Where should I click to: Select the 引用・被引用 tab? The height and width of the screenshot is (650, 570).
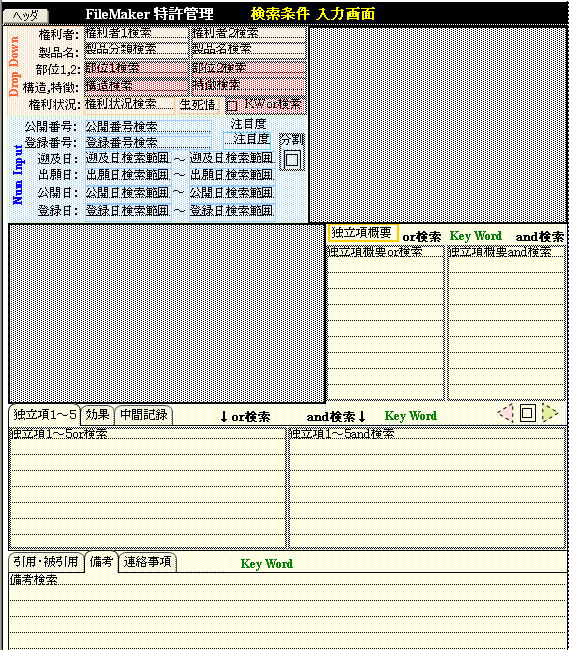point(46,562)
